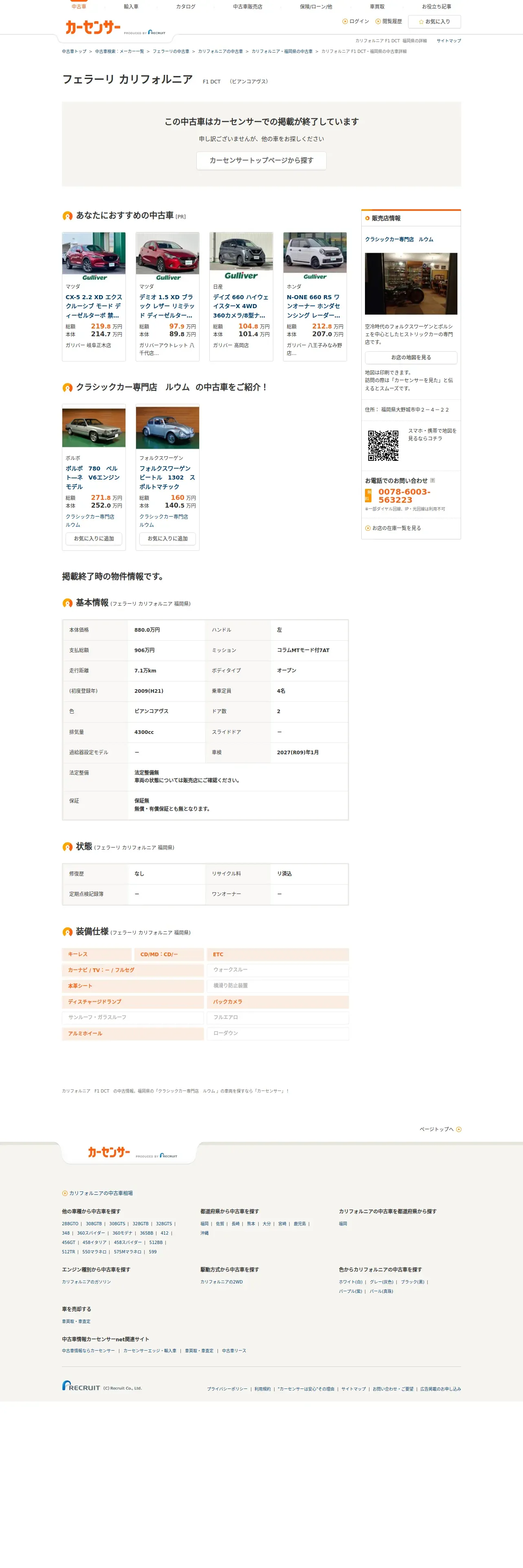Viewport: 523px width, 1568px height.
Task: Open お店の在庫一覧を見る arrow link
Action: 393,528
